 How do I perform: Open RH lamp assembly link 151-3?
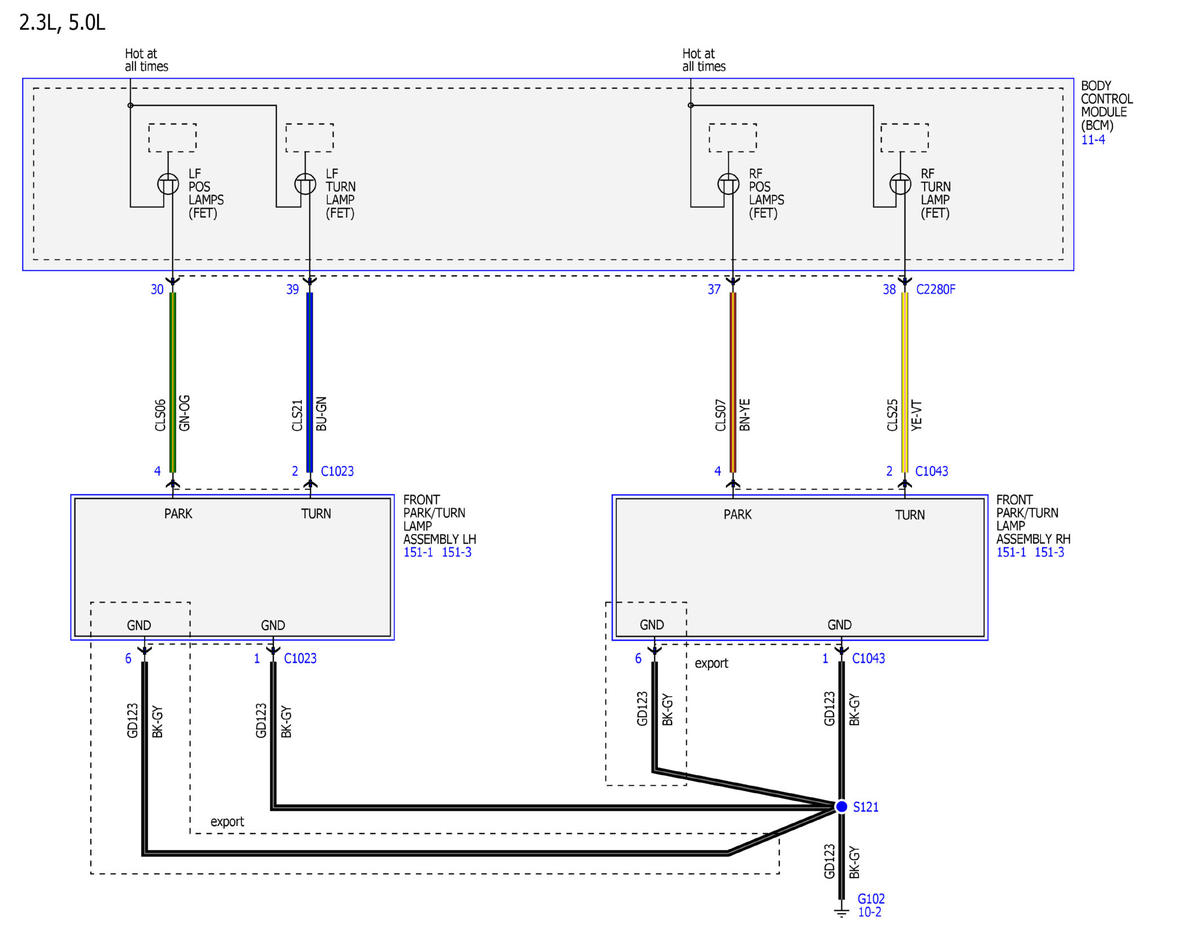[x=1050, y=552]
